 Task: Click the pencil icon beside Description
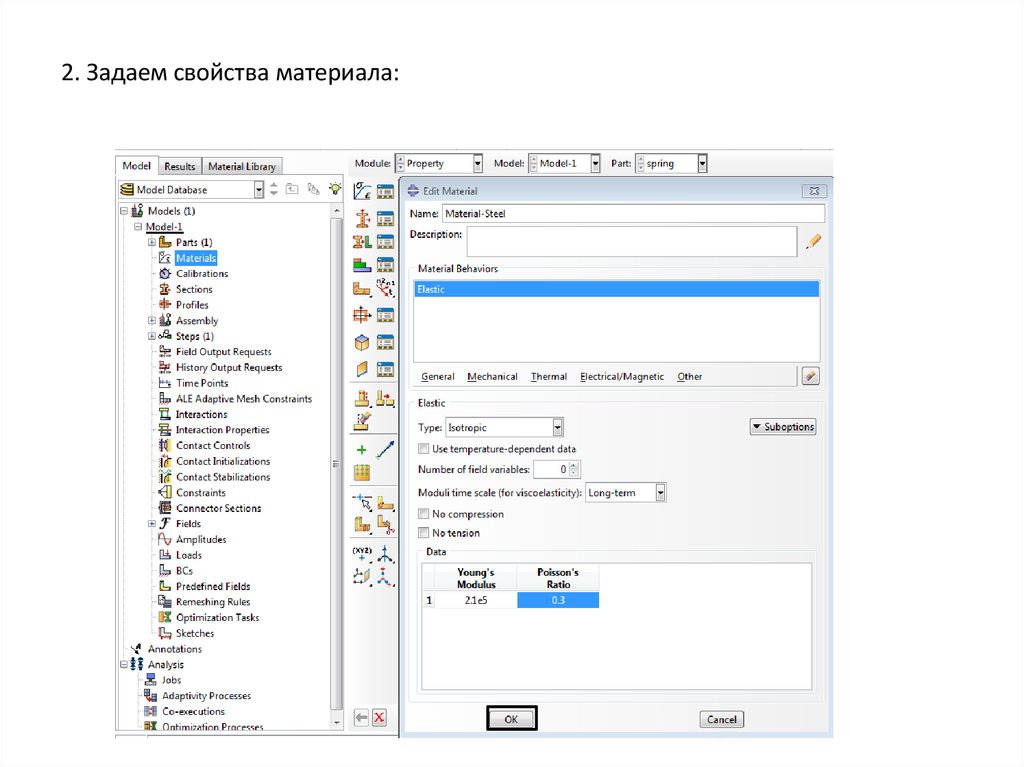click(x=813, y=241)
